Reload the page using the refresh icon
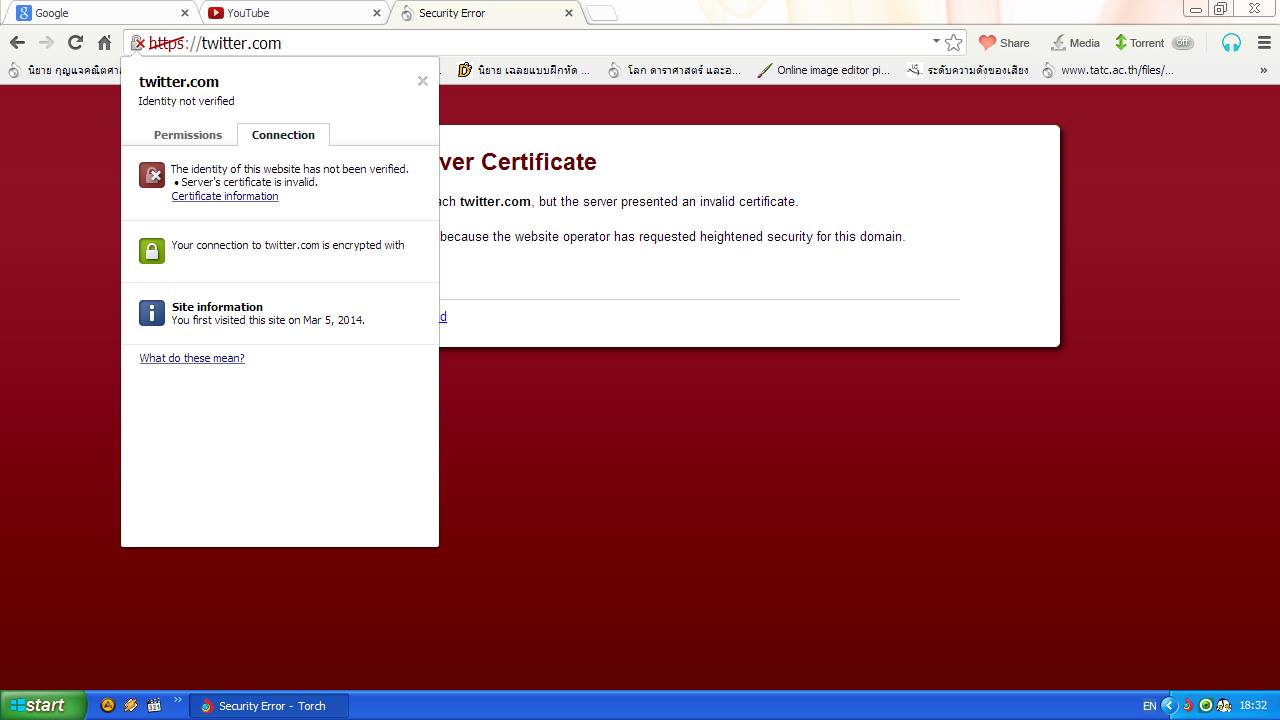The image size is (1280, 720). pos(75,43)
